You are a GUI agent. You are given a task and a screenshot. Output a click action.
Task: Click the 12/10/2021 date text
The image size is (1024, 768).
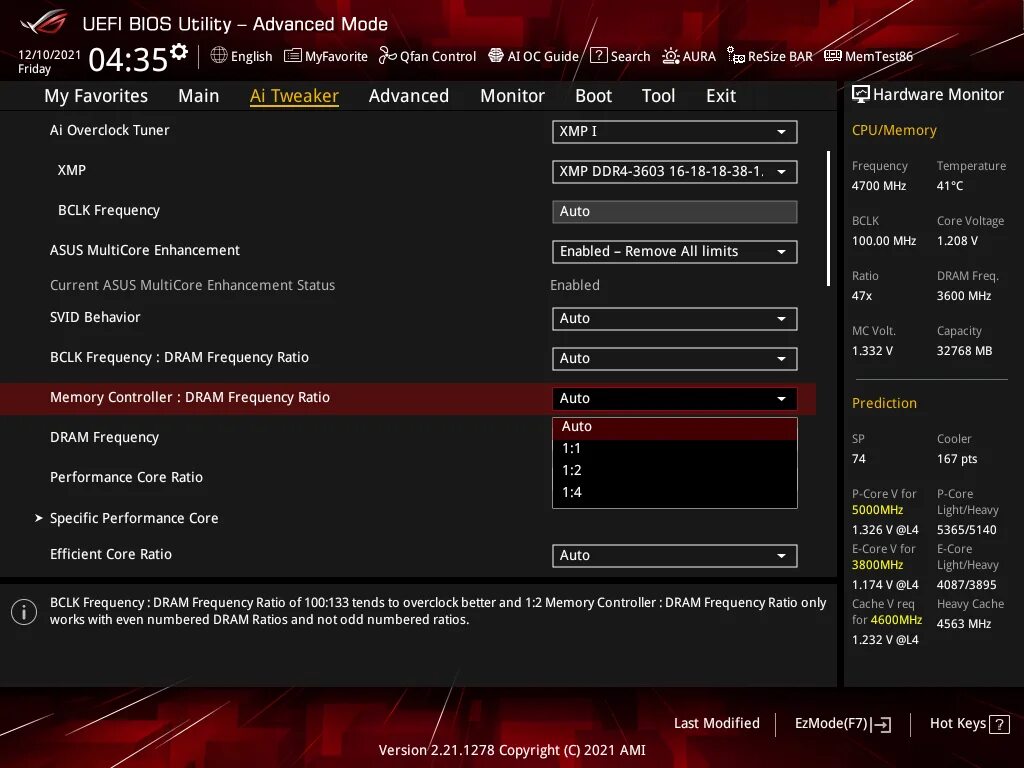pyautogui.click(x=50, y=55)
